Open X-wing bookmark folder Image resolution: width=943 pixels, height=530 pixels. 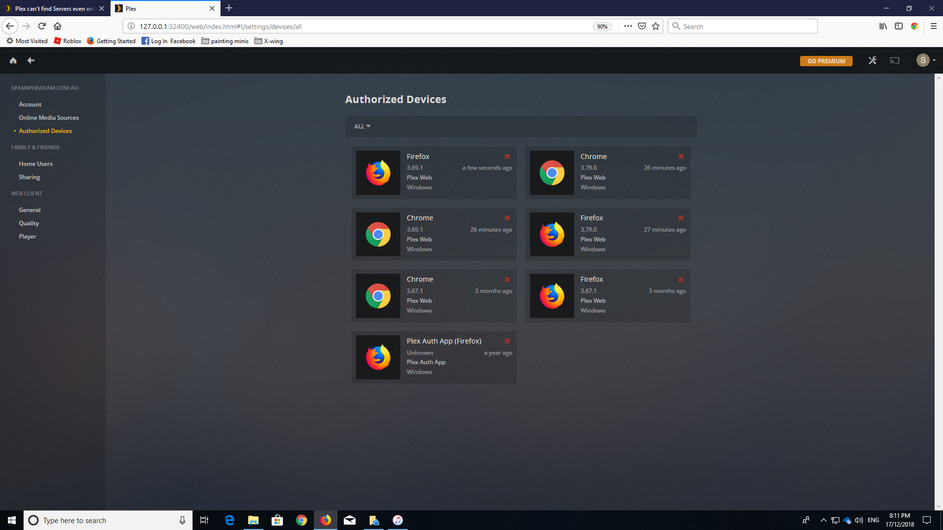click(269, 41)
